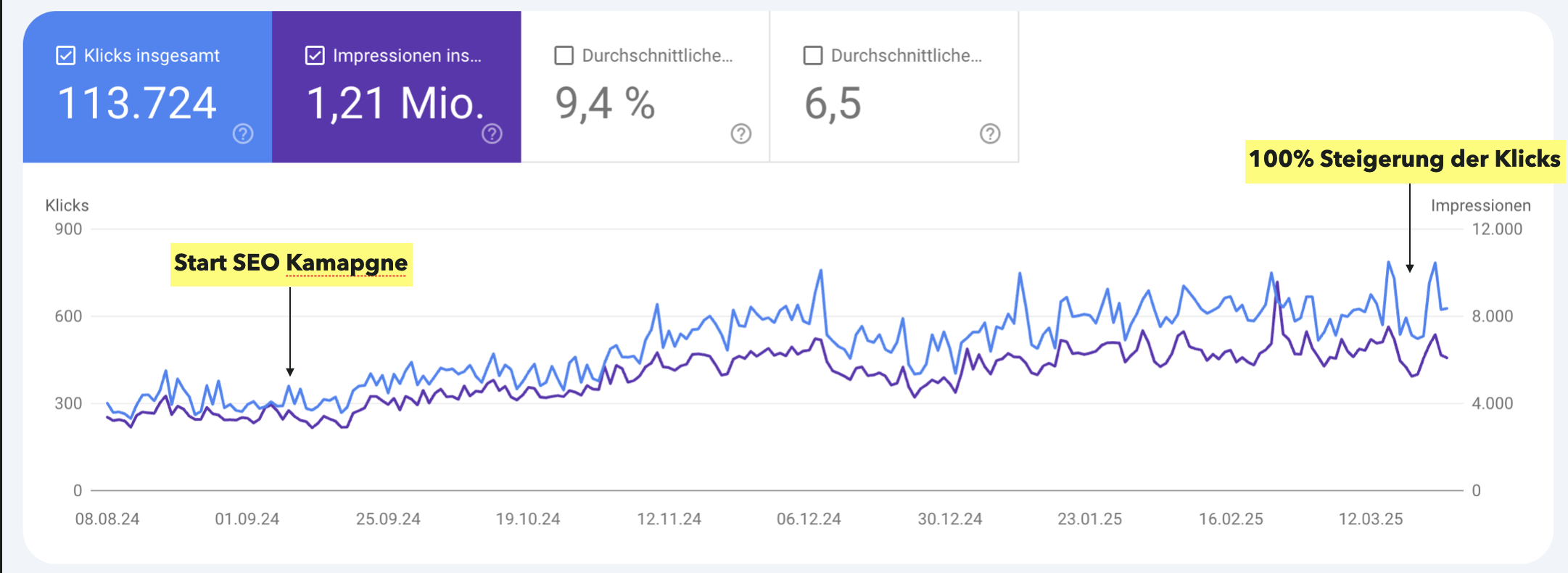Click the 113.724 total clicks value

click(136, 103)
